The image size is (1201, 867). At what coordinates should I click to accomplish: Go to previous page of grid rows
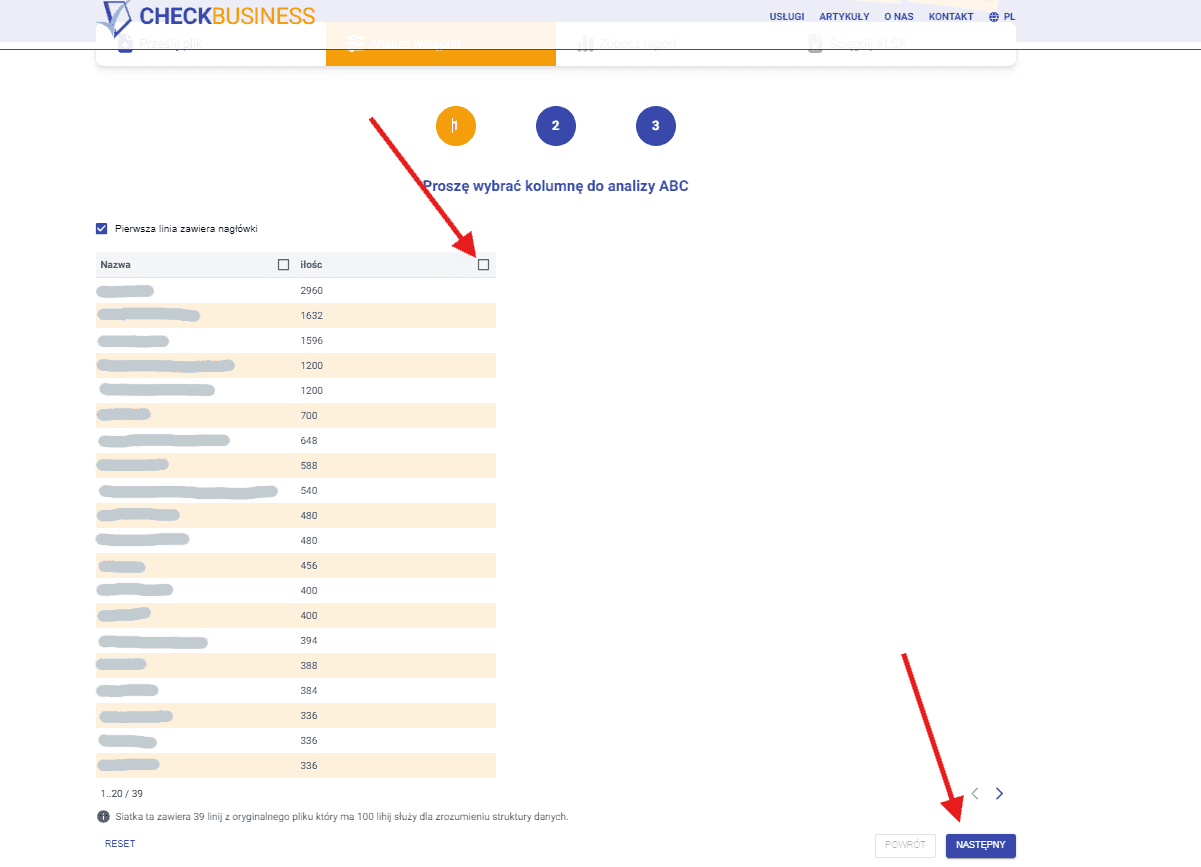tap(975, 794)
